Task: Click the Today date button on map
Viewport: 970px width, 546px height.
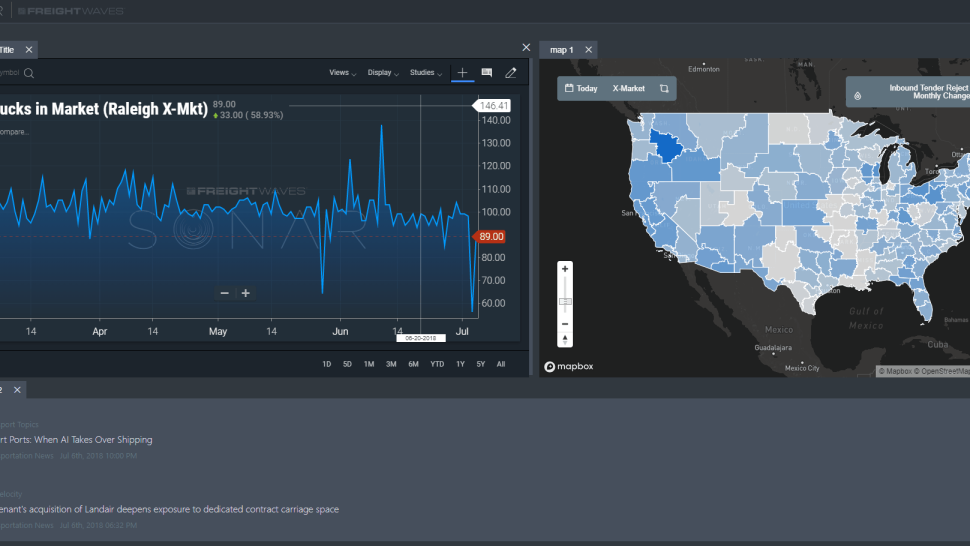Action: point(581,88)
